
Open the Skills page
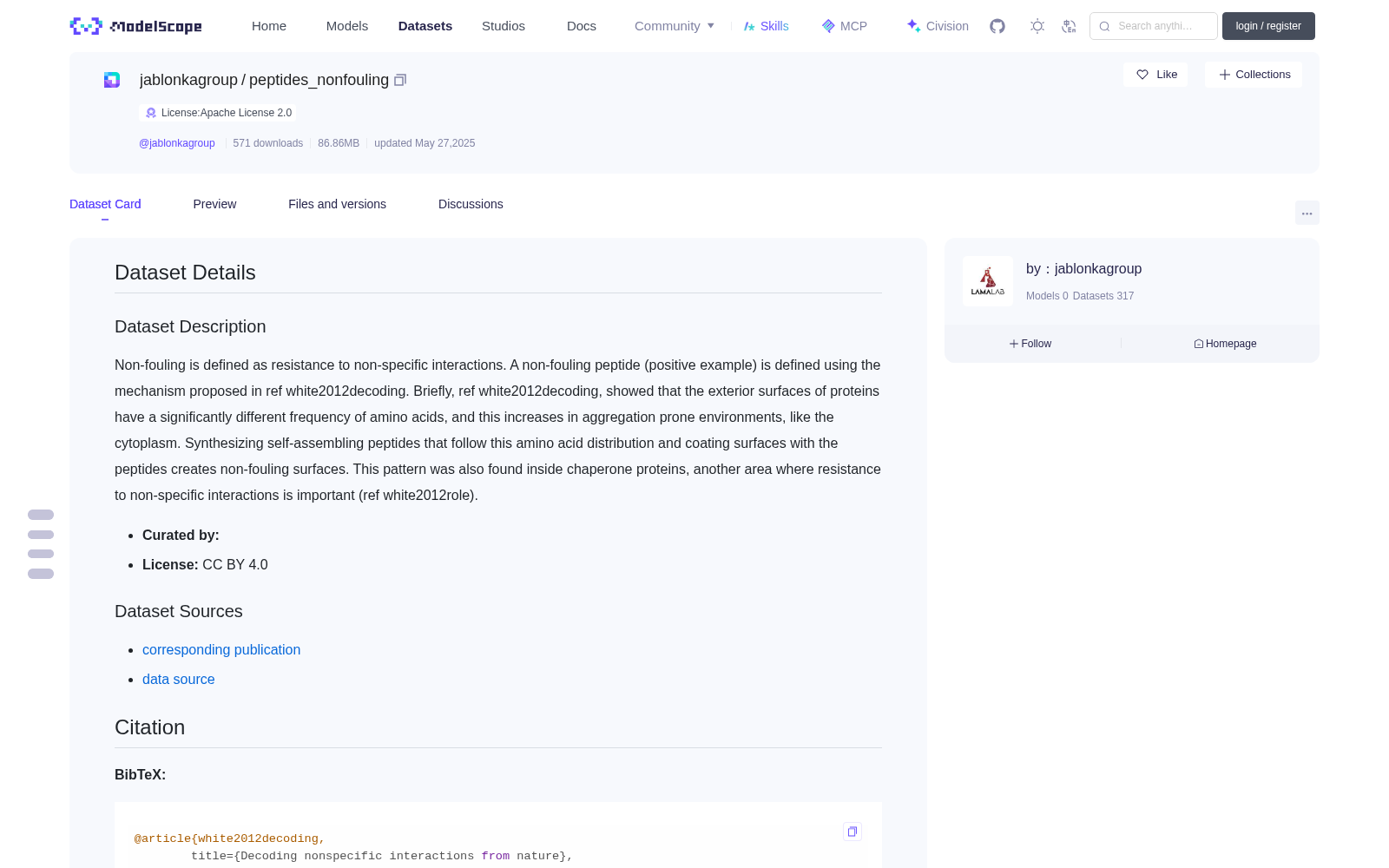(x=766, y=26)
